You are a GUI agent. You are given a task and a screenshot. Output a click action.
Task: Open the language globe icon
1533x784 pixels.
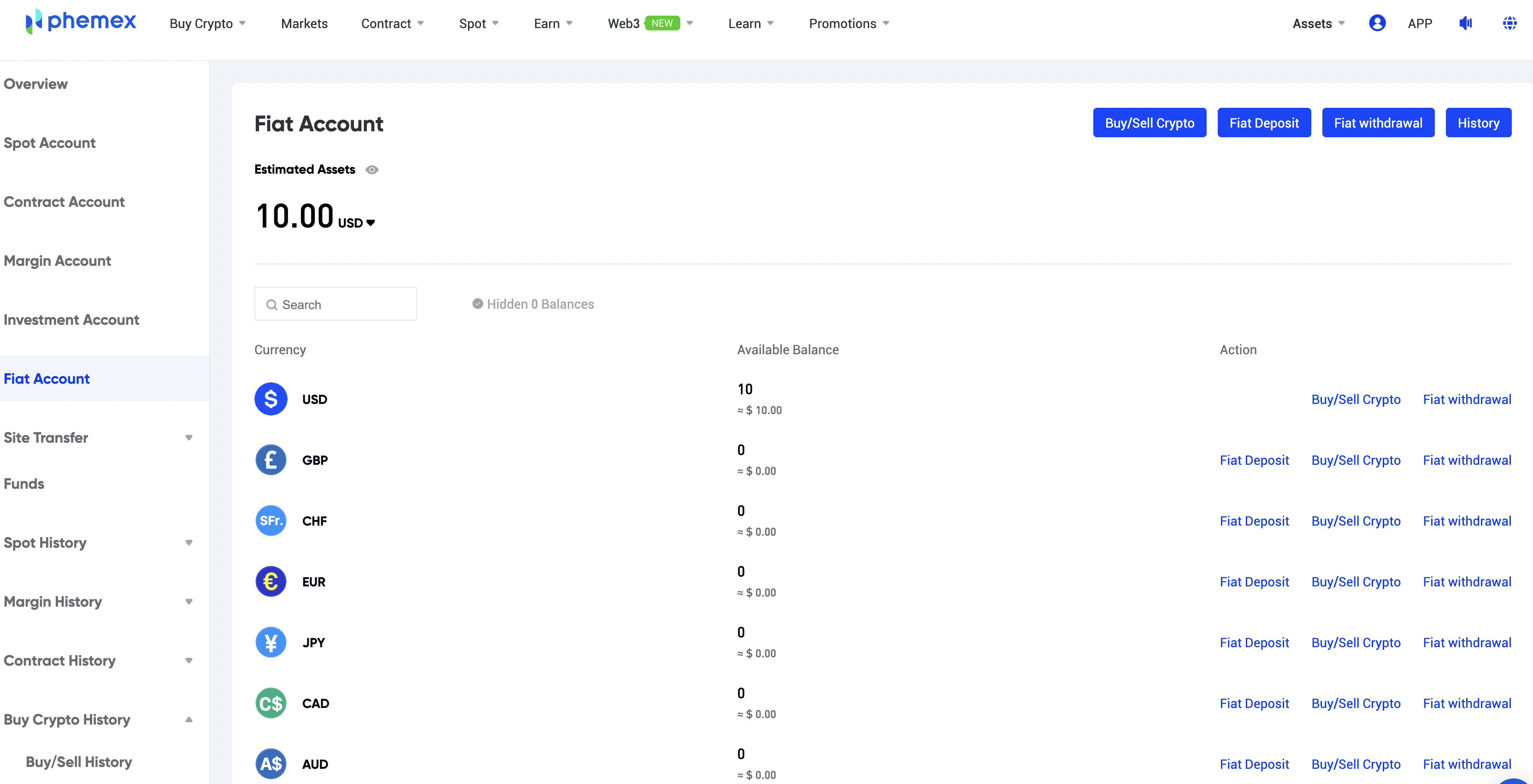pyautogui.click(x=1509, y=23)
